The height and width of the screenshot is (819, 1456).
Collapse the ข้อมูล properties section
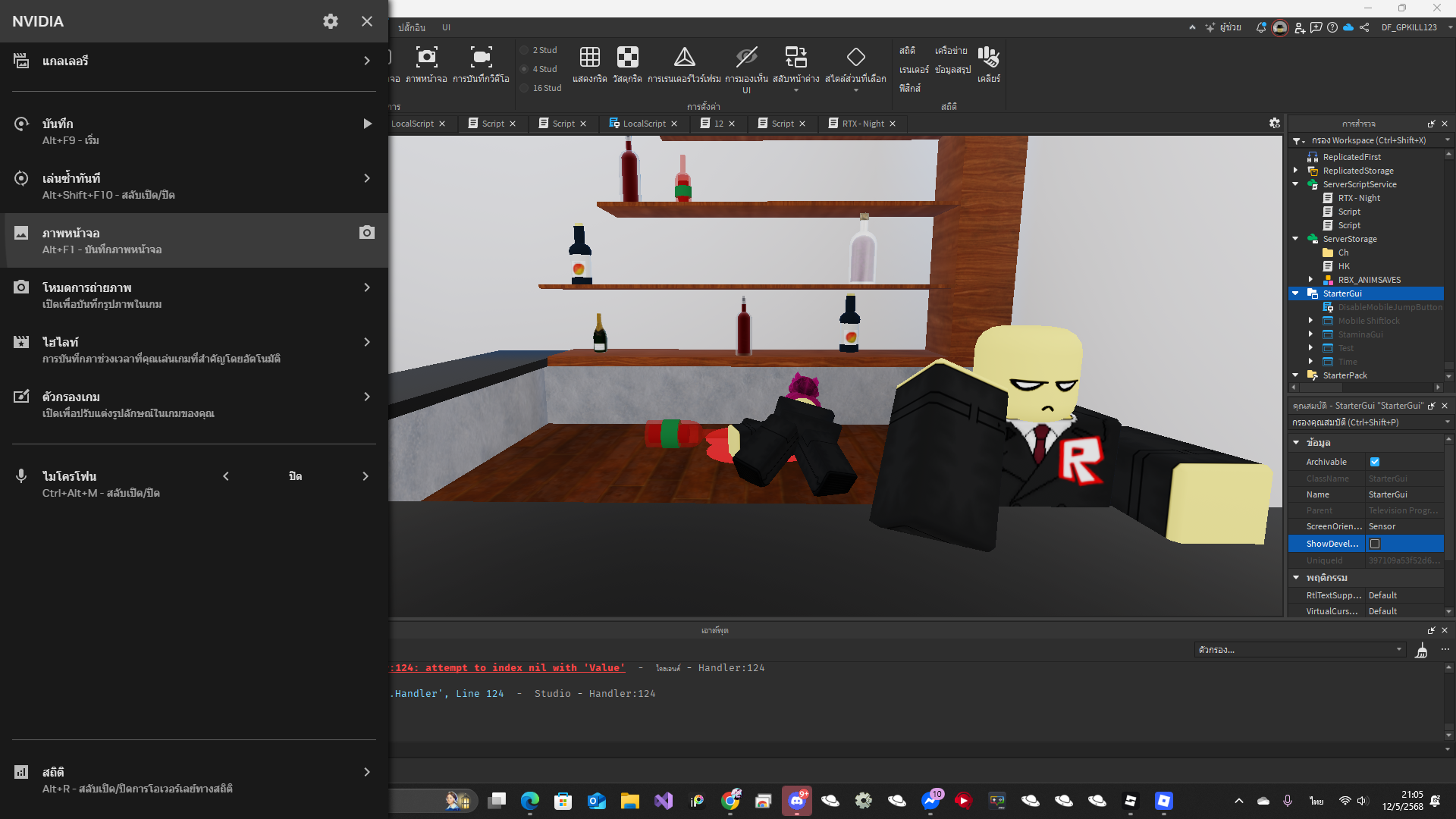(1296, 443)
